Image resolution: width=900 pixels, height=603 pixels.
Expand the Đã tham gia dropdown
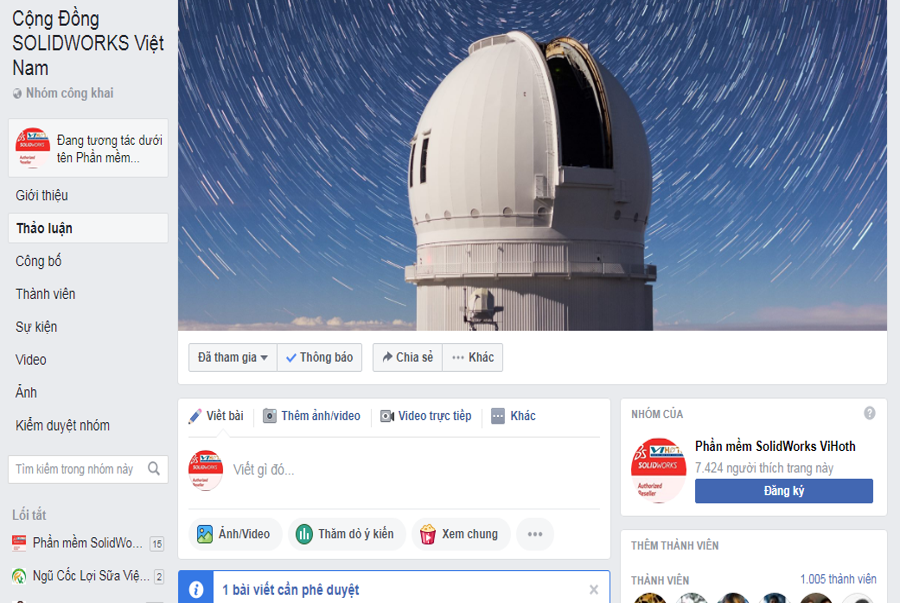(233, 357)
